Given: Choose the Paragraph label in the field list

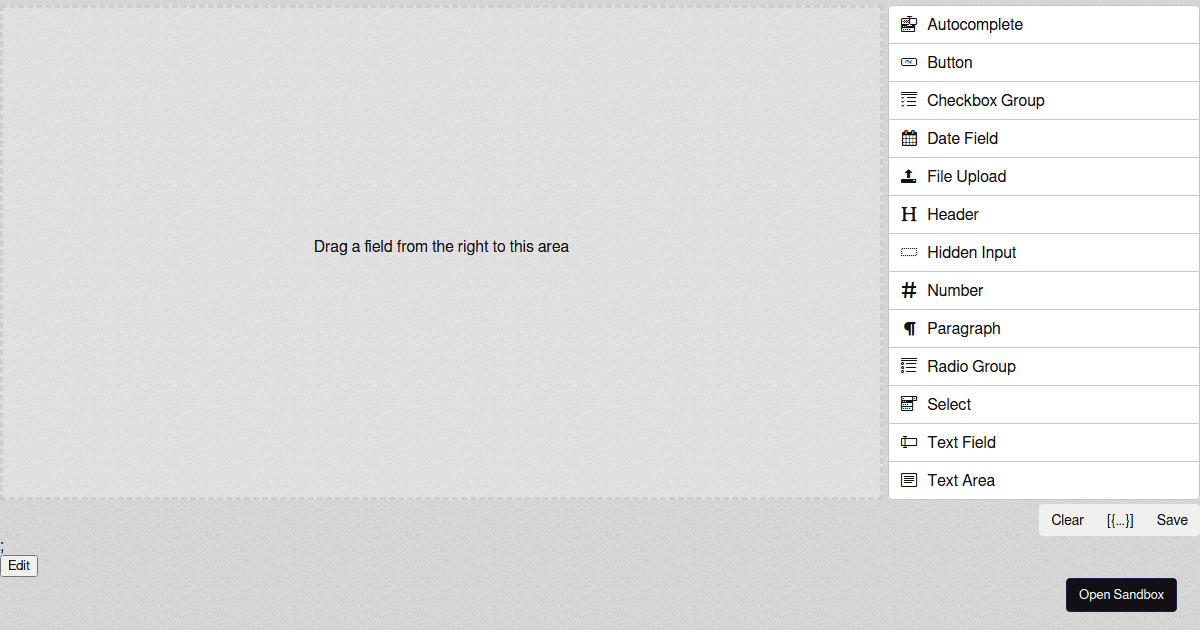Looking at the screenshot, I should coord(964,328).
